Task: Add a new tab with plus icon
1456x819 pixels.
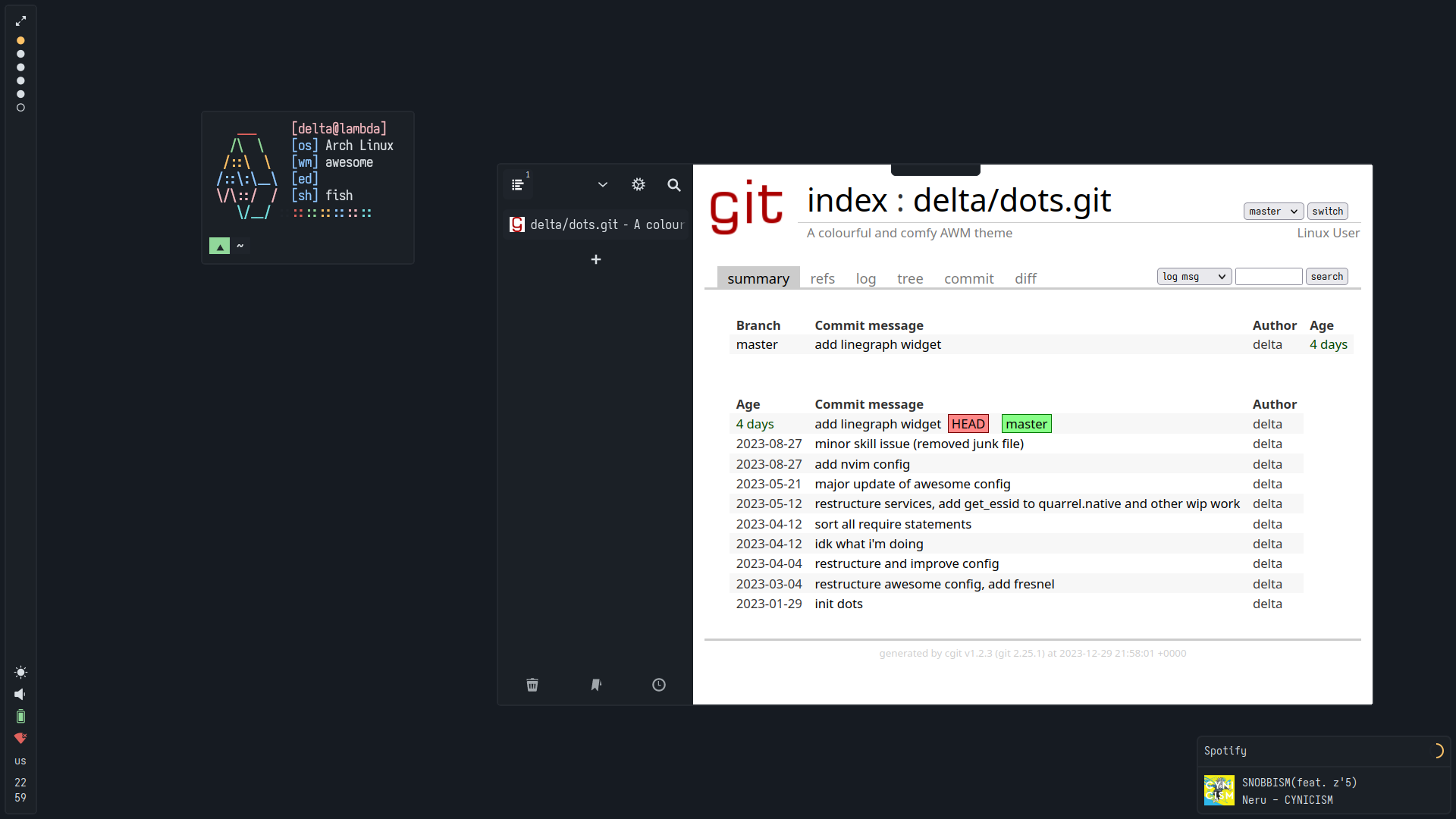Action: pos(596,259)
